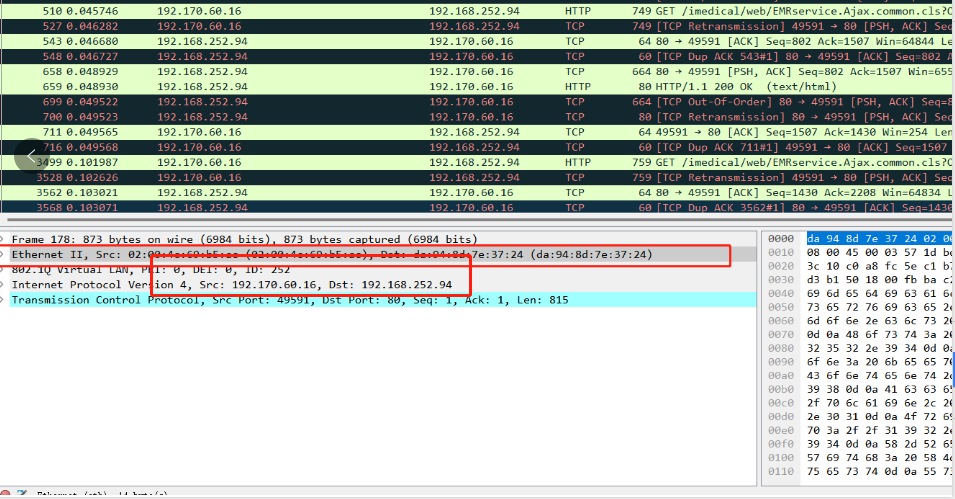Select packet number 3562 row
Screen dimensions: 955x499
[x=478, y=193]
